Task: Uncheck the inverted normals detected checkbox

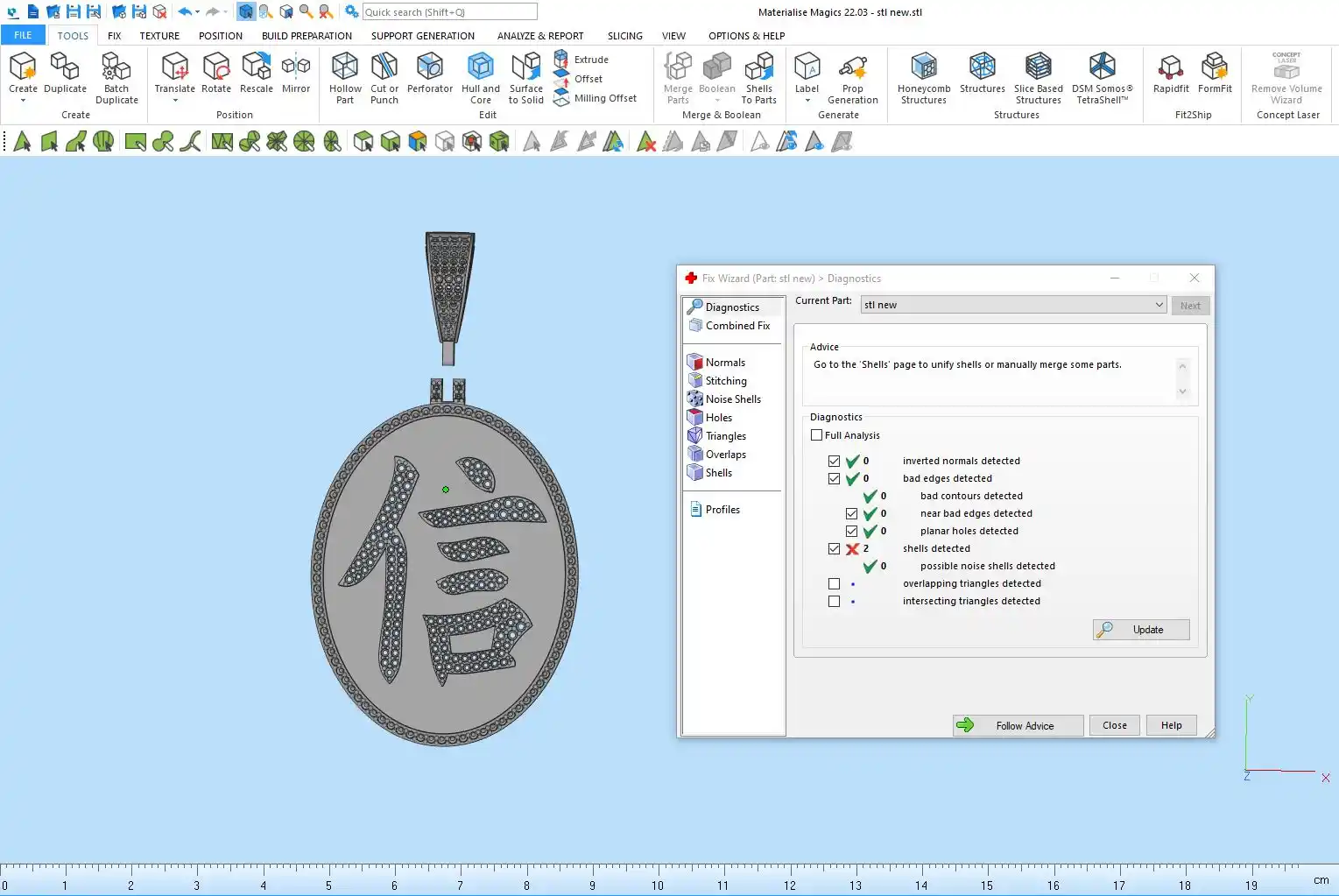Action: click(x=834, y=462)
